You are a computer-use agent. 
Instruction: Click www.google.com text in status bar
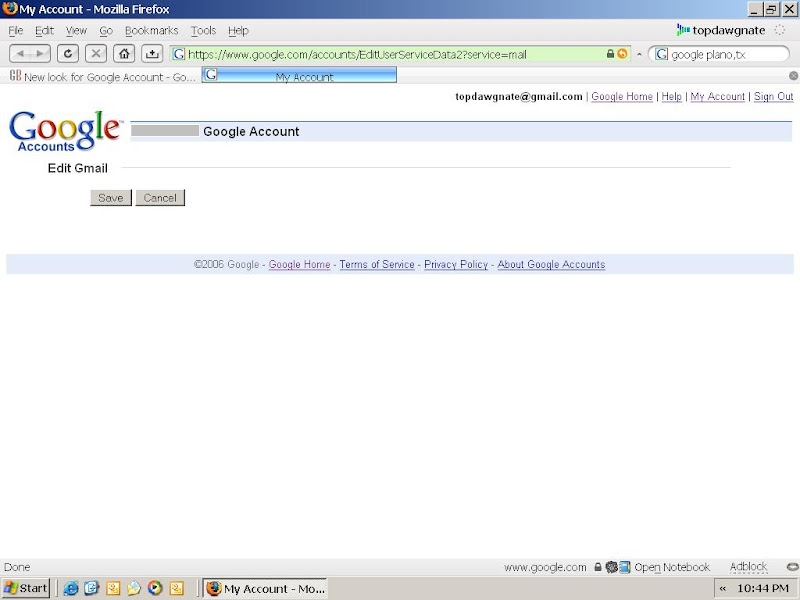[x=545, y=567]
